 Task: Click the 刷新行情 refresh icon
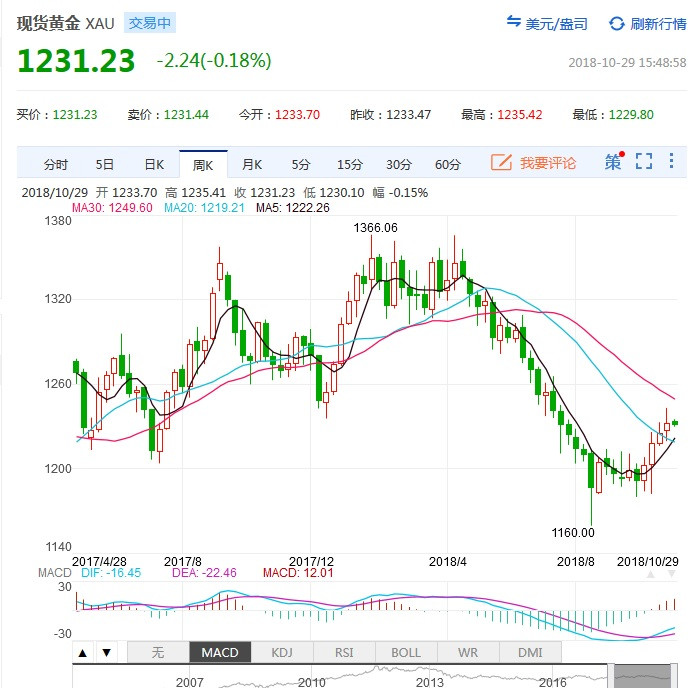click(x=616, y=23)
